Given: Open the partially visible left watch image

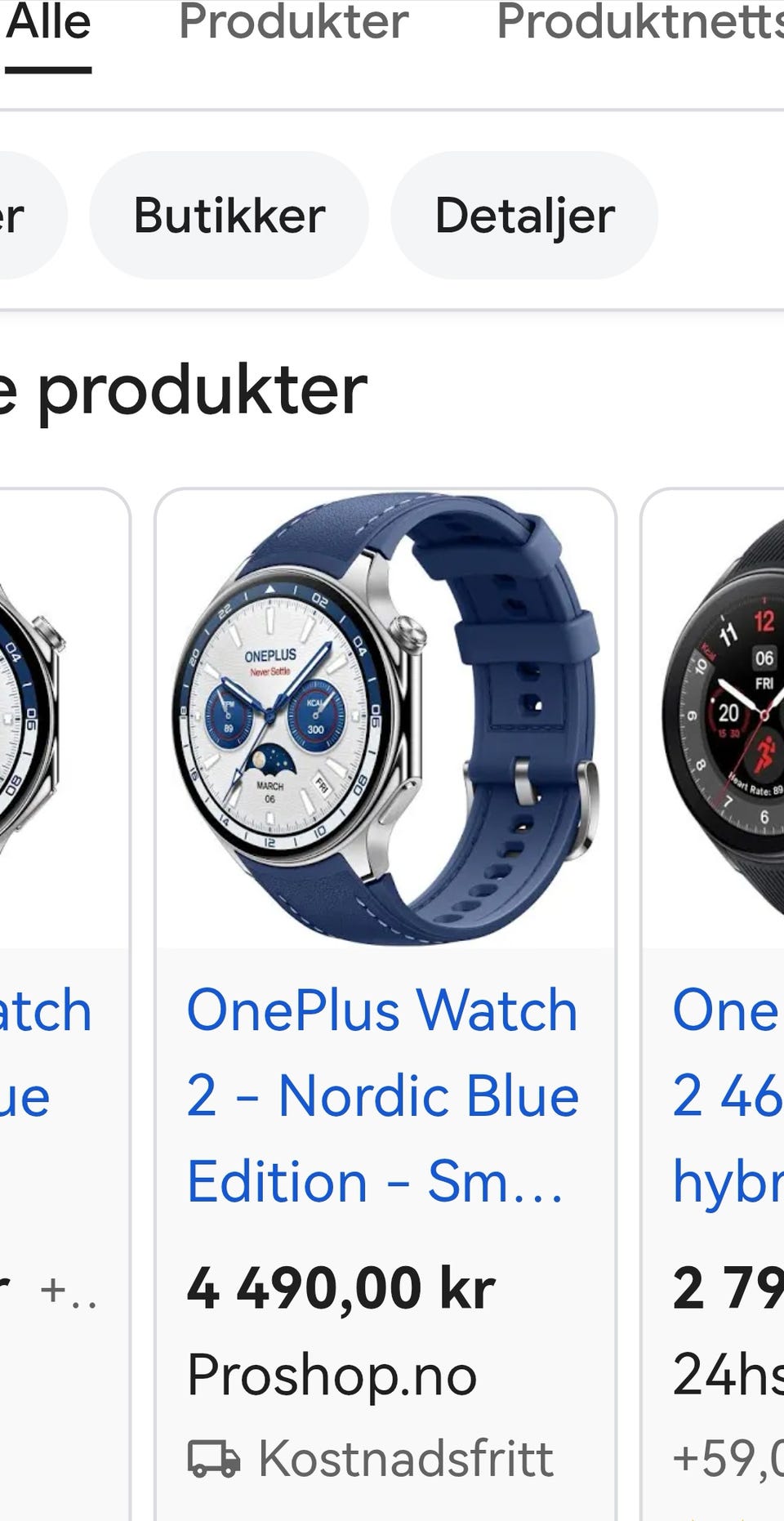Looking at the screenshot, I should (65, 719).
